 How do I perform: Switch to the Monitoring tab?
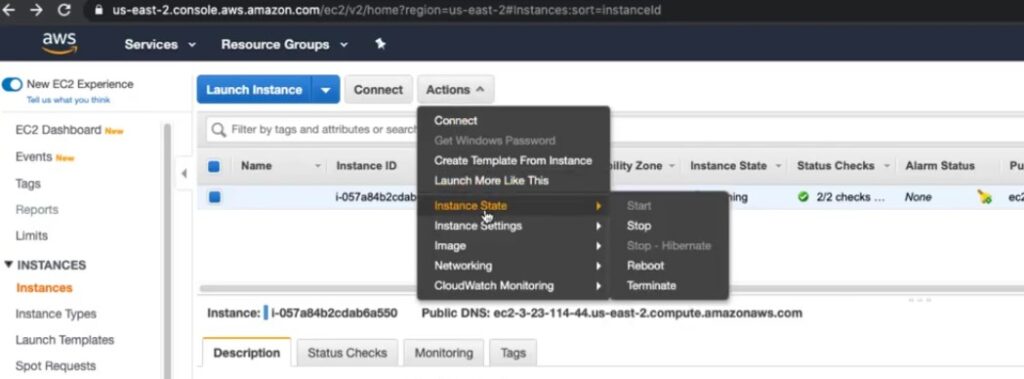(x=443, y=353)
